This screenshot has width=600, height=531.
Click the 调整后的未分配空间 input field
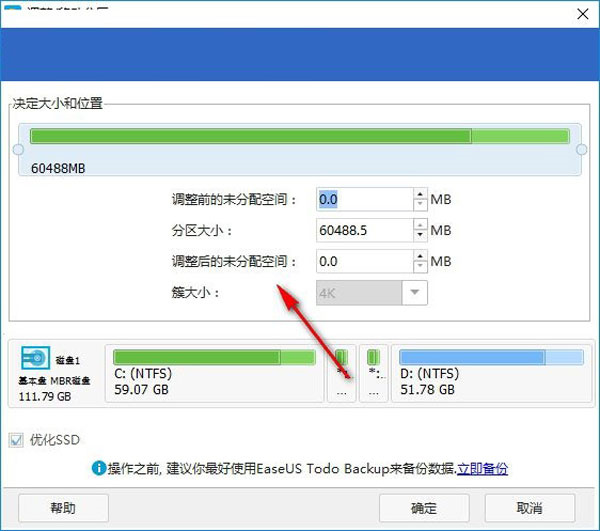pos(365,261)
